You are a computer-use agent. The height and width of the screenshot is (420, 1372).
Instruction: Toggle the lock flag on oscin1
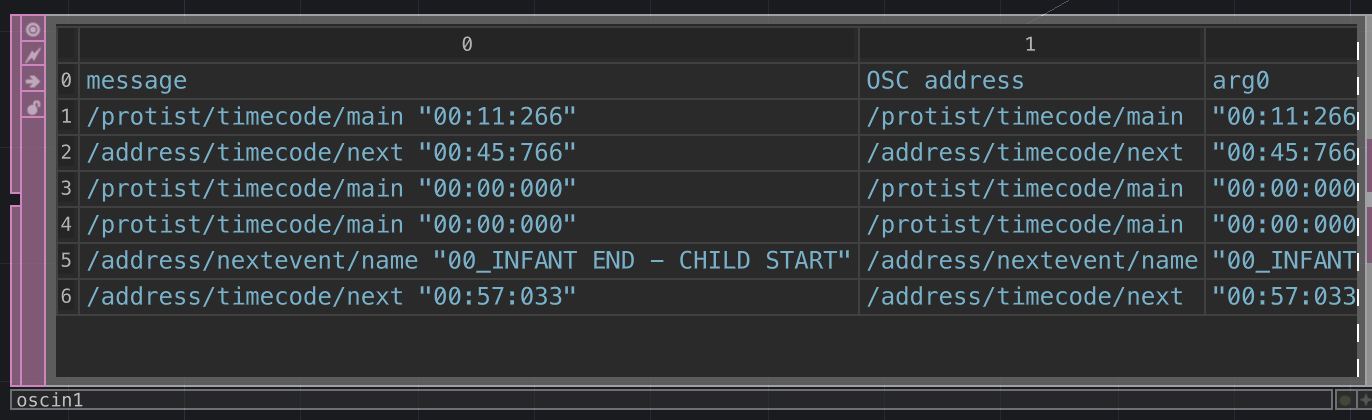[x=33, y=107]
